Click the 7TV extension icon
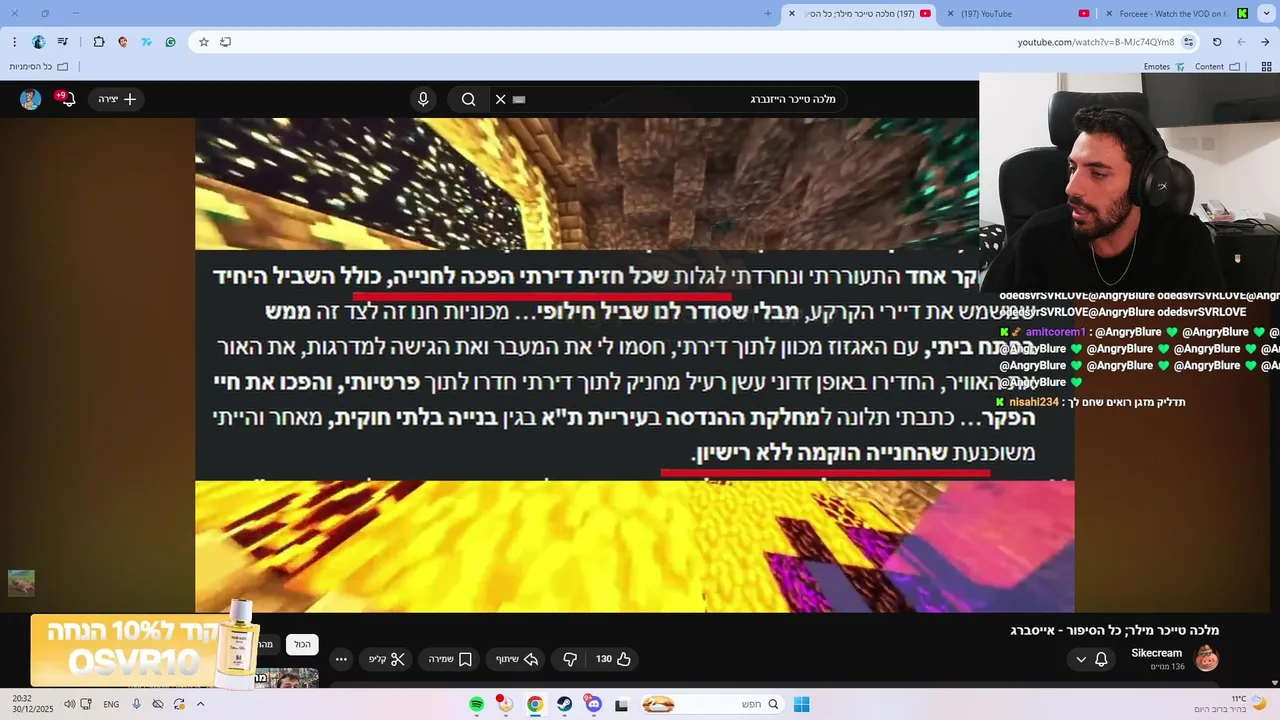This screenshot has height=720, width=1280. pyautogui.click(x=147, y=42)
